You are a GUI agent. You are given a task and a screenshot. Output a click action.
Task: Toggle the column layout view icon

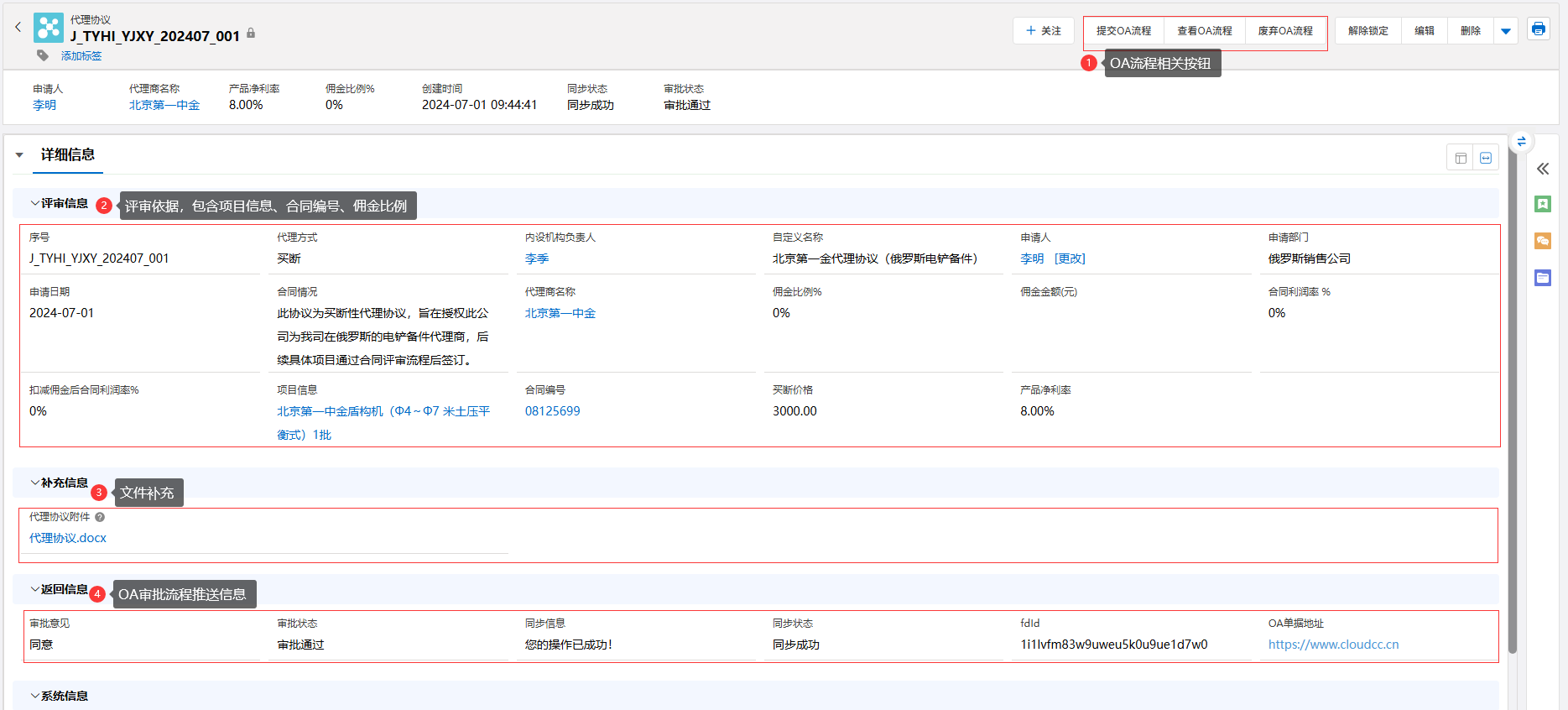[x=1461, y=158]
